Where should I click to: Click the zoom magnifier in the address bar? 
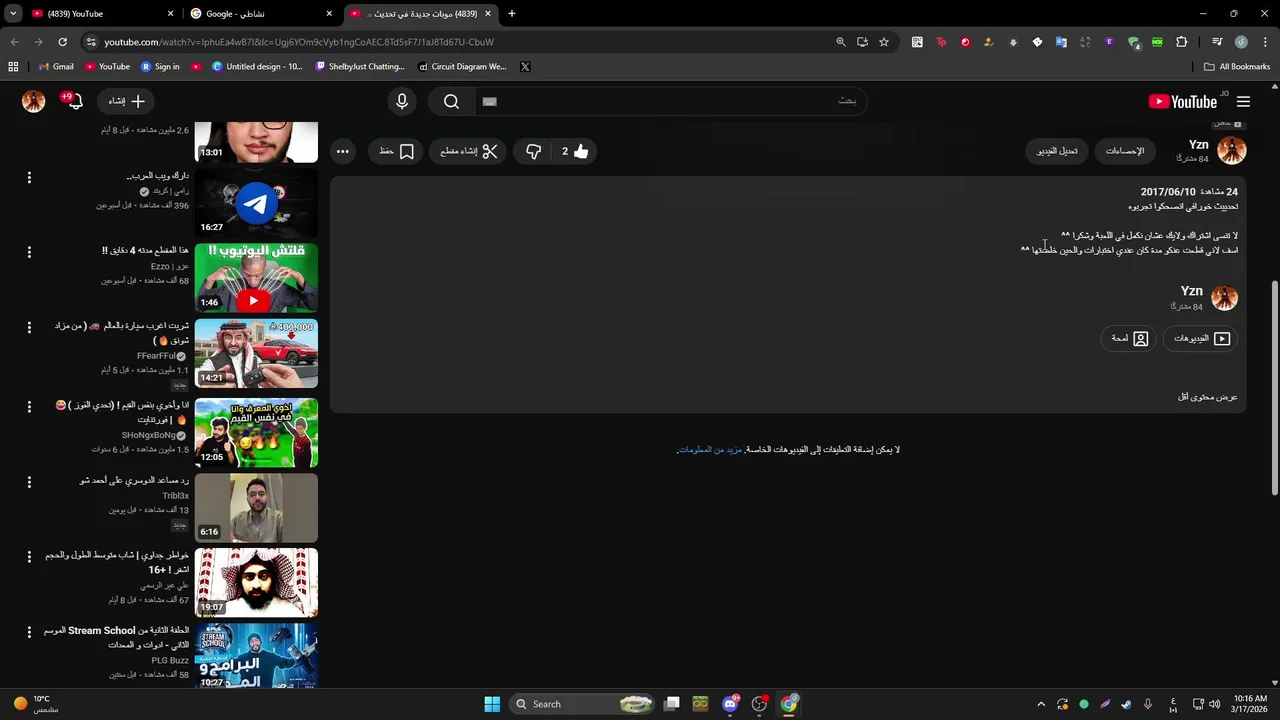coord(840,42)
